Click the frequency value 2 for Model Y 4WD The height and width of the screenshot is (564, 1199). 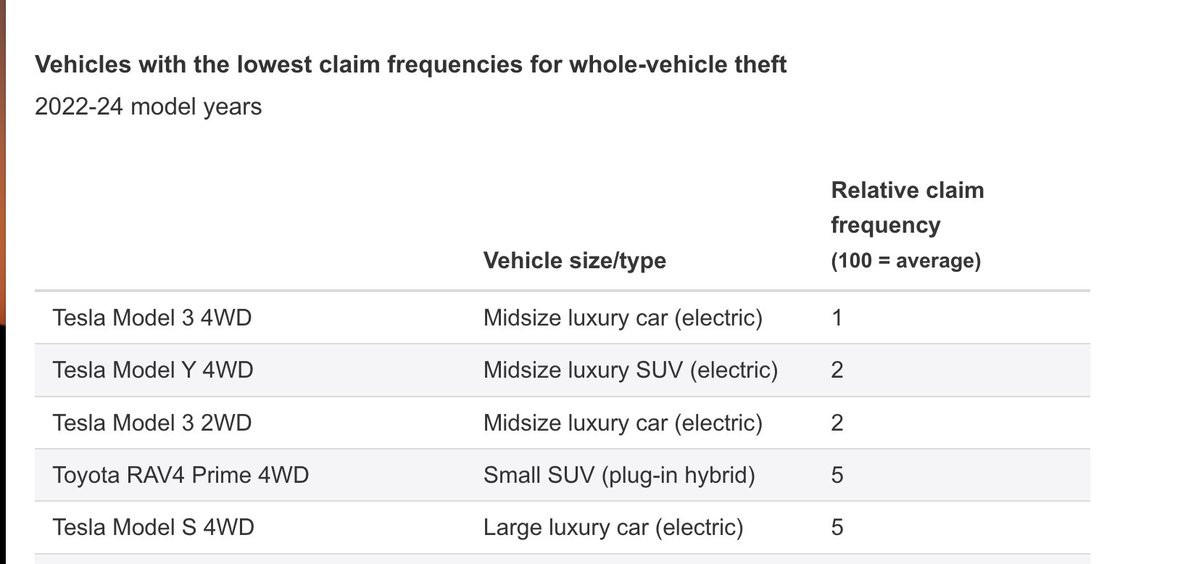click(x=837, y=371)
